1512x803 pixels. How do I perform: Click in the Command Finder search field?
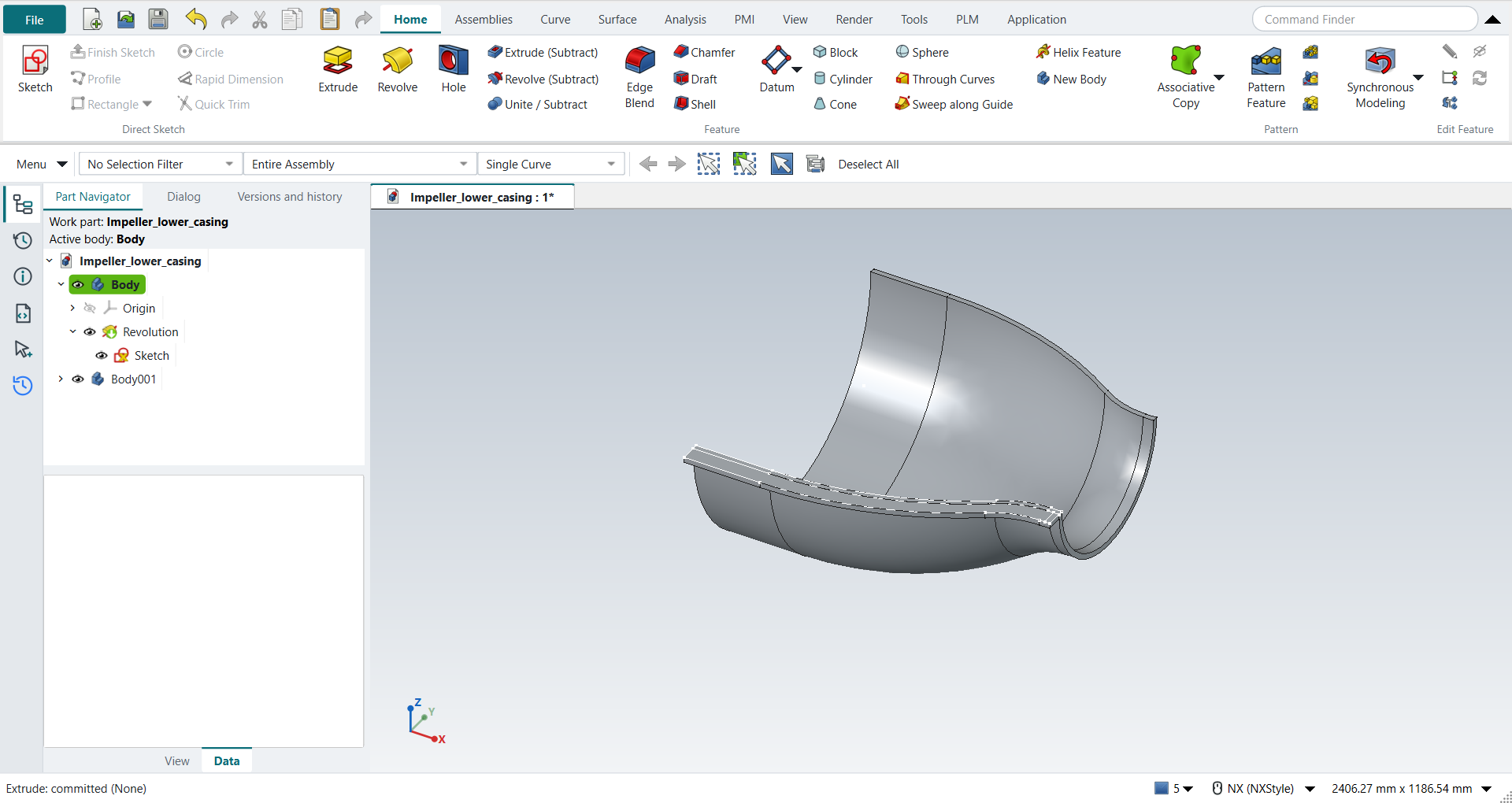click(1365, 19)
